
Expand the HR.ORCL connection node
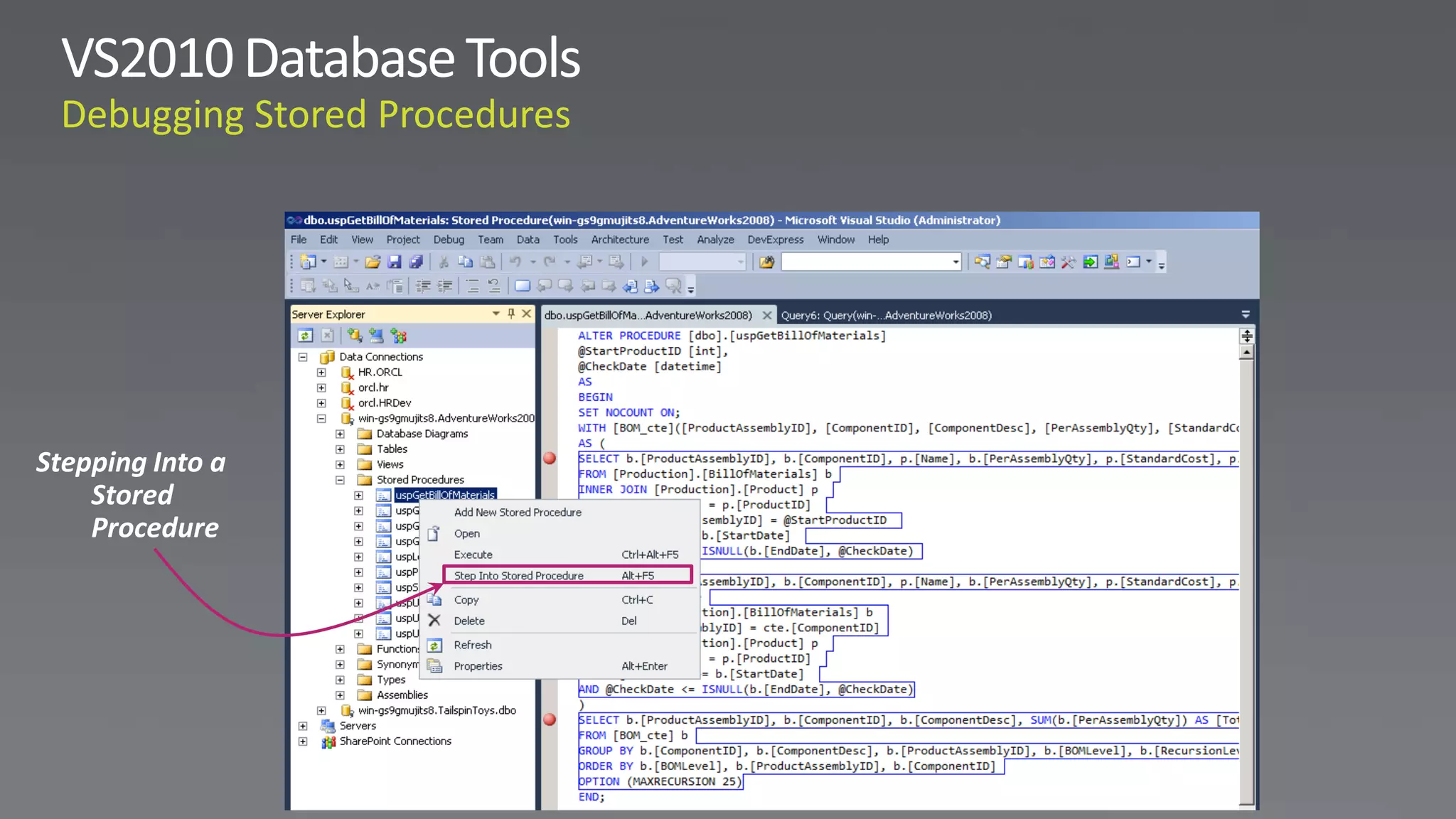pos(321,373)
